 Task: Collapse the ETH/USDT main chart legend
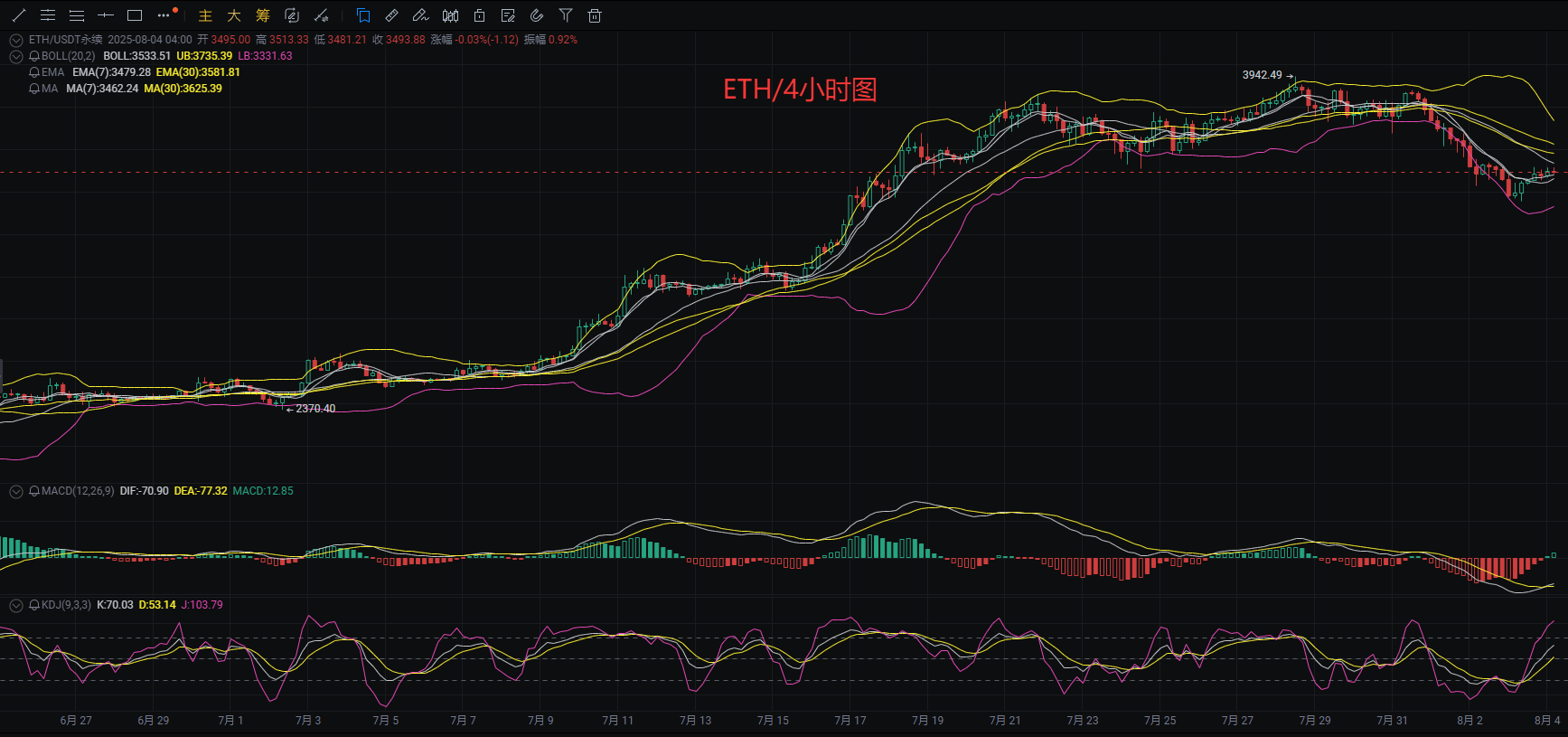(x=15, y=40)
